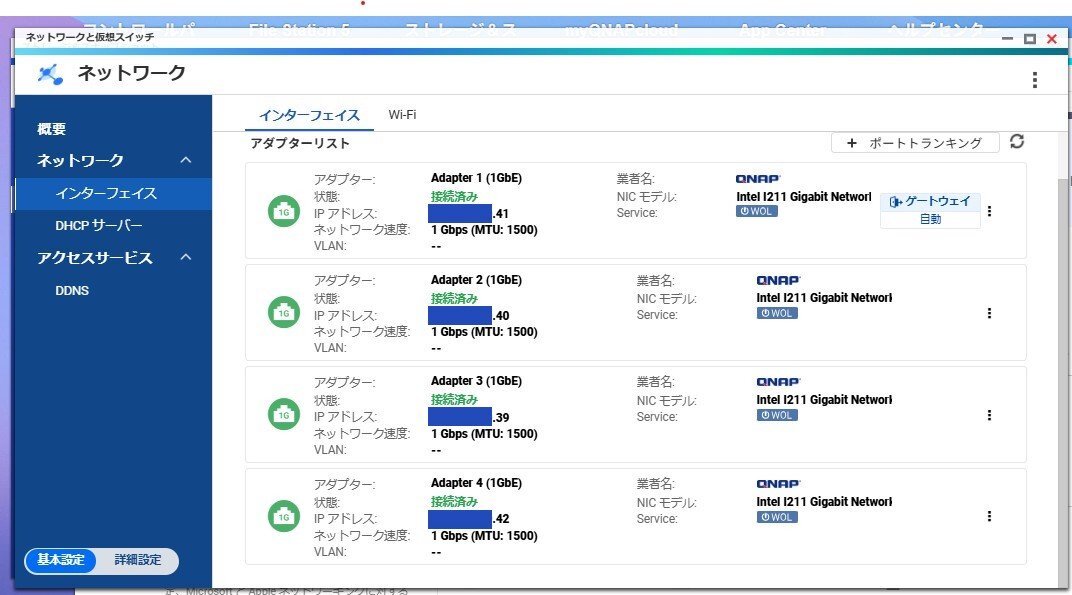Click the WOL badge of Adapter 2
The image size is (1072, 595).
pyautogui.click(x=777, y=313)
